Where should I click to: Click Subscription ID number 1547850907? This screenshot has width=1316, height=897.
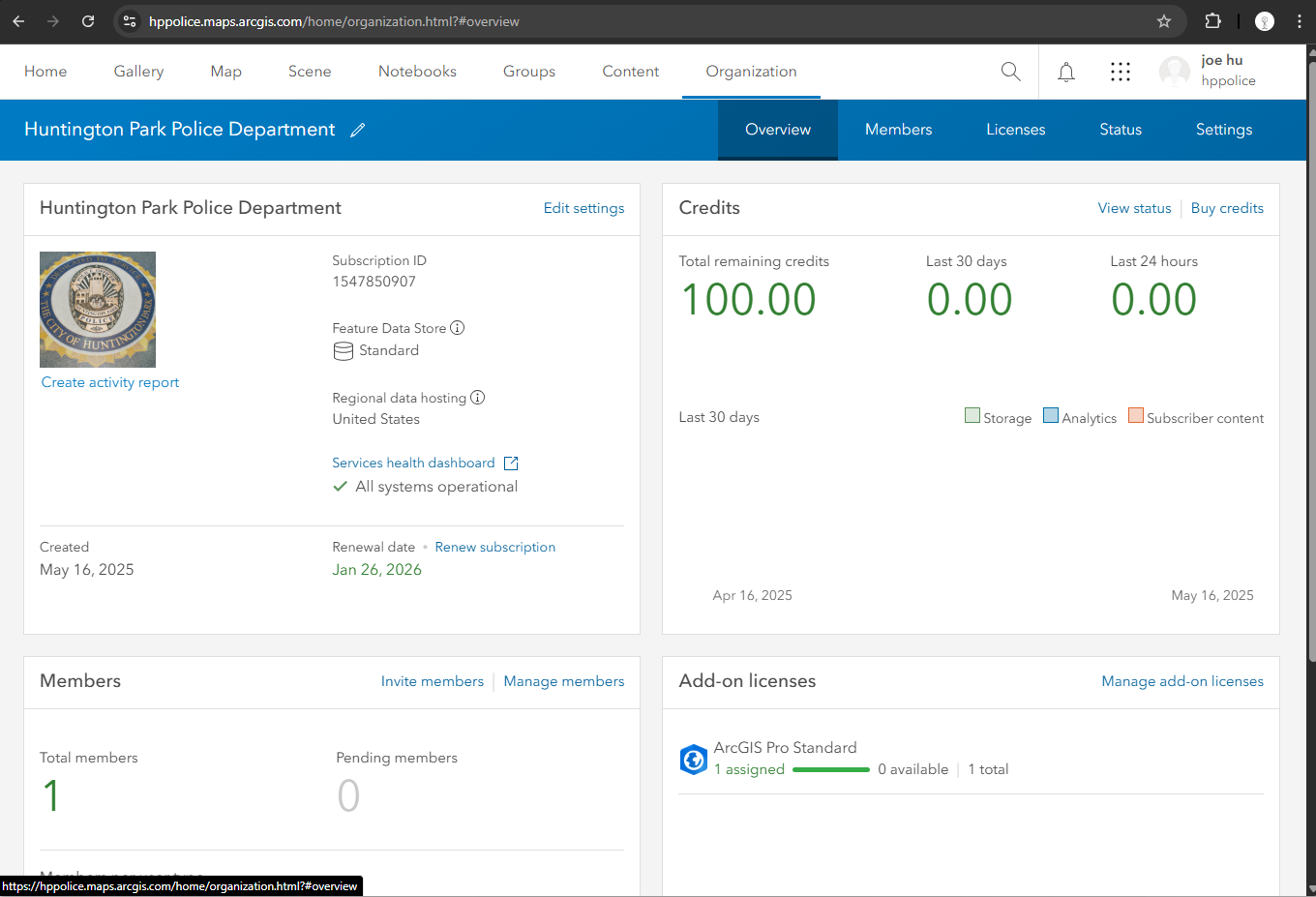[x=374, y=282]
